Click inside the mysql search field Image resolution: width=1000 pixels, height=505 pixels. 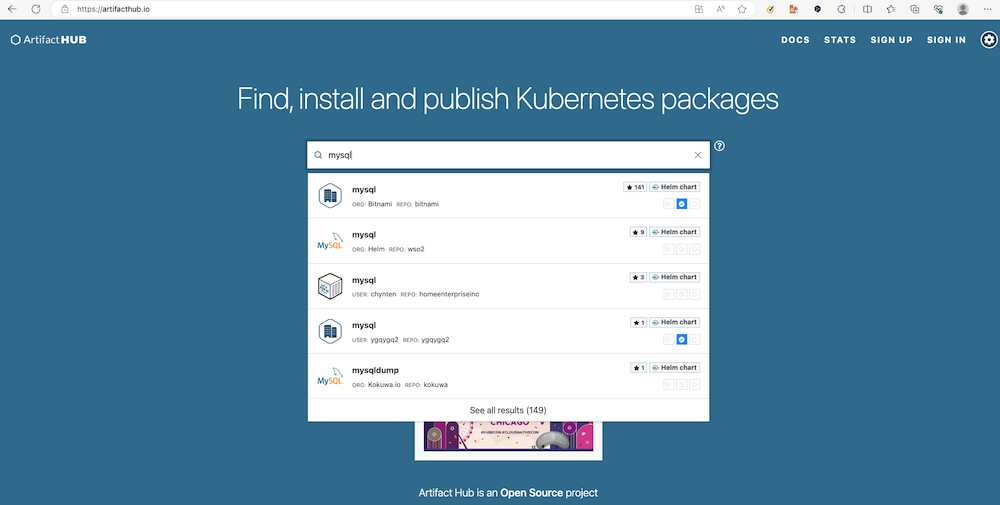(508, 155)
